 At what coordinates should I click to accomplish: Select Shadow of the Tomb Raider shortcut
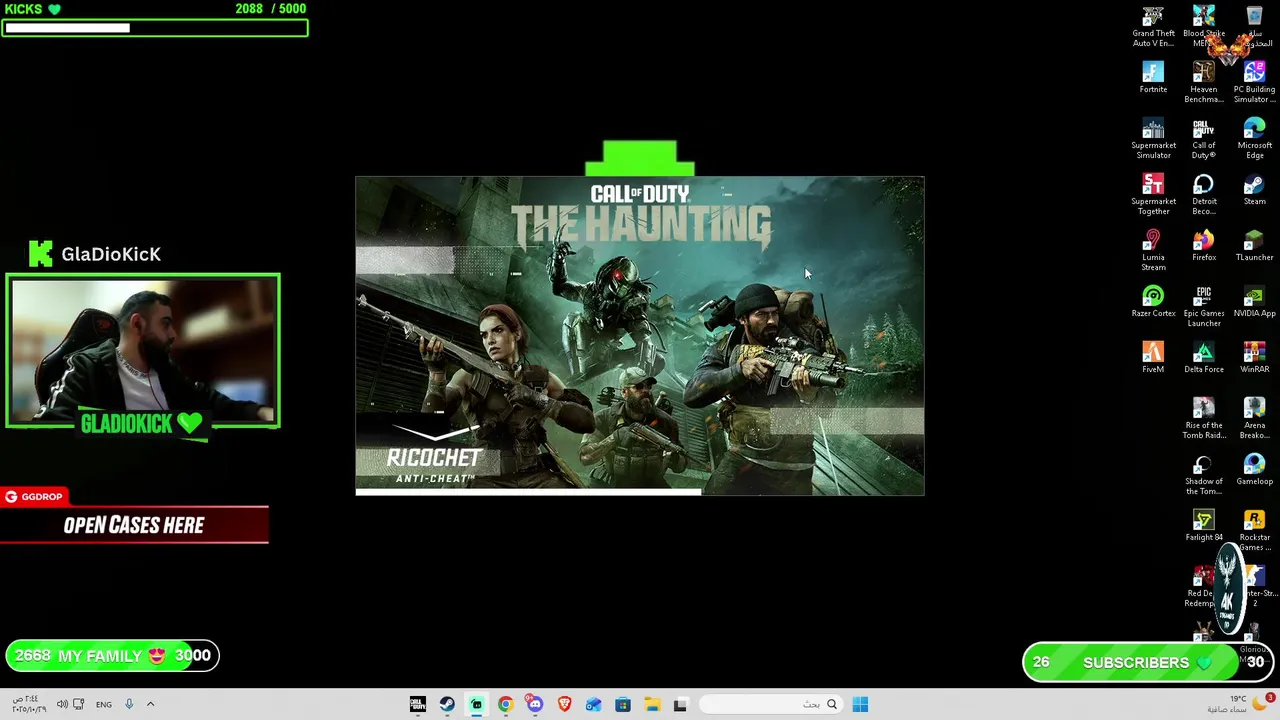1203,475
